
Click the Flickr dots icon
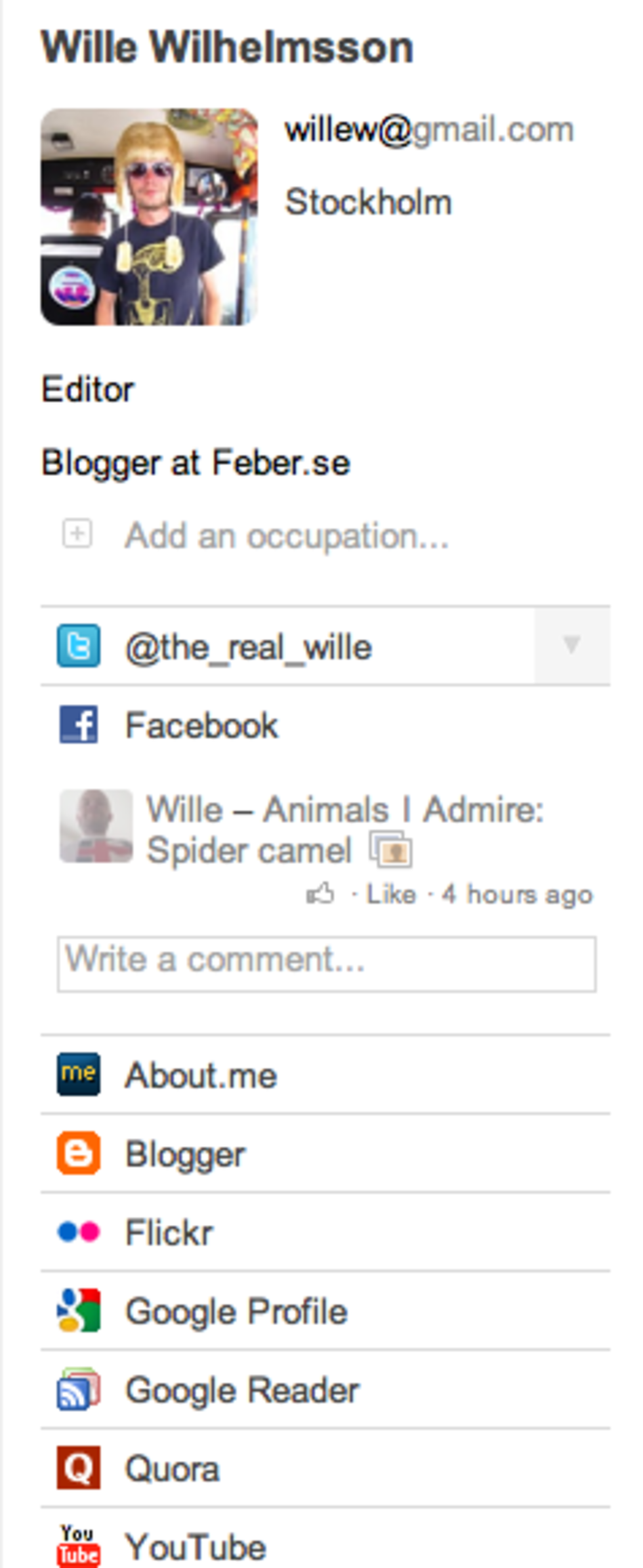pyautogui.click(x=79, y=1232)
